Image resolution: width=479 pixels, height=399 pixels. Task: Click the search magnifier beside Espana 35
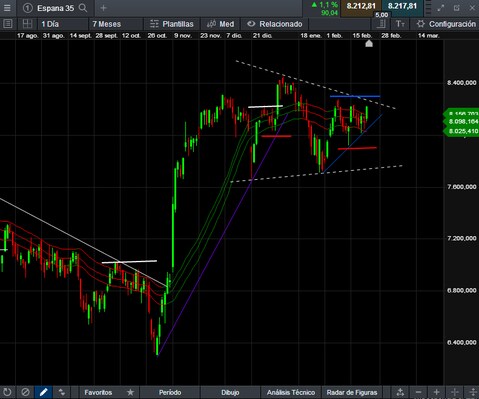(x=83, y=8)
